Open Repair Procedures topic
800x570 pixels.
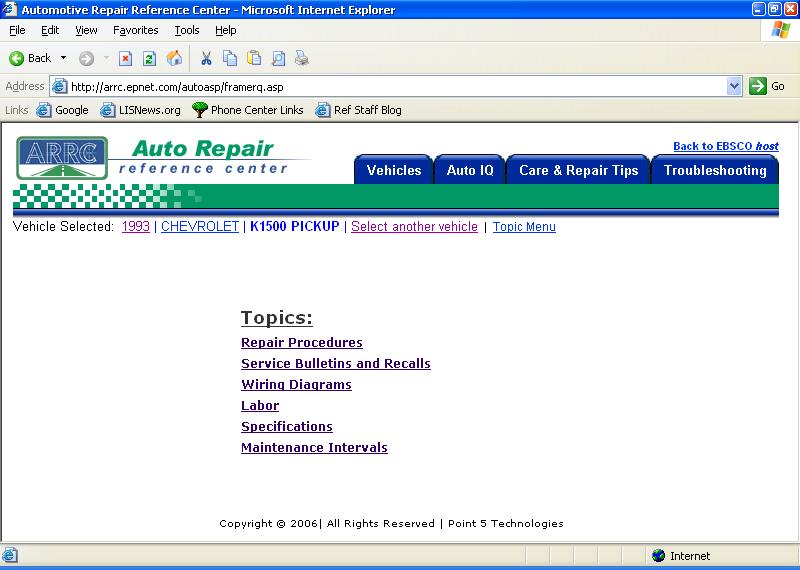coord(302,342)
